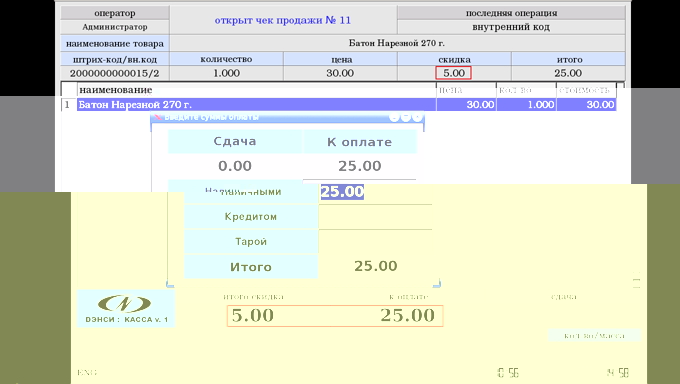Click the barcode value 2000000000015/2
Image resolution: width=680 pixels, height=384 pixels.
114,73
